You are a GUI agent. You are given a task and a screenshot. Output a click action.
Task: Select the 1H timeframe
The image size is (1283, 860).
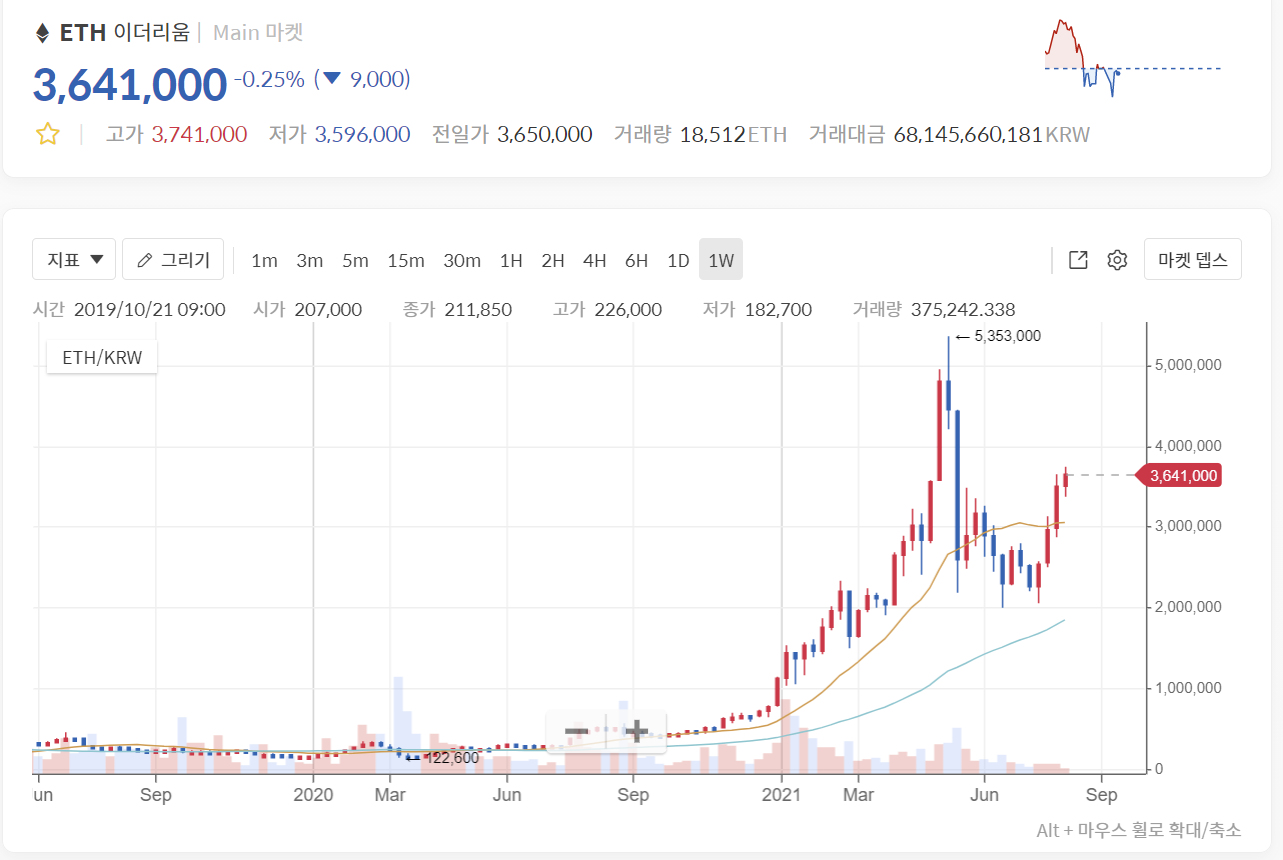pos(511,261)
